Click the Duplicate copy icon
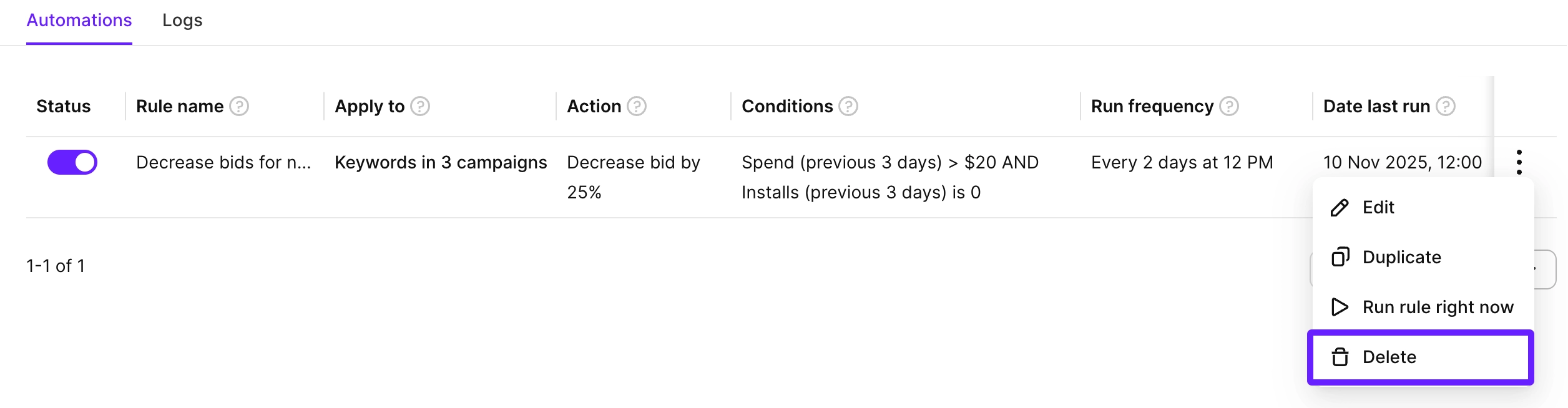This screenshot has height=408, width=1568. pos(1340,258)
